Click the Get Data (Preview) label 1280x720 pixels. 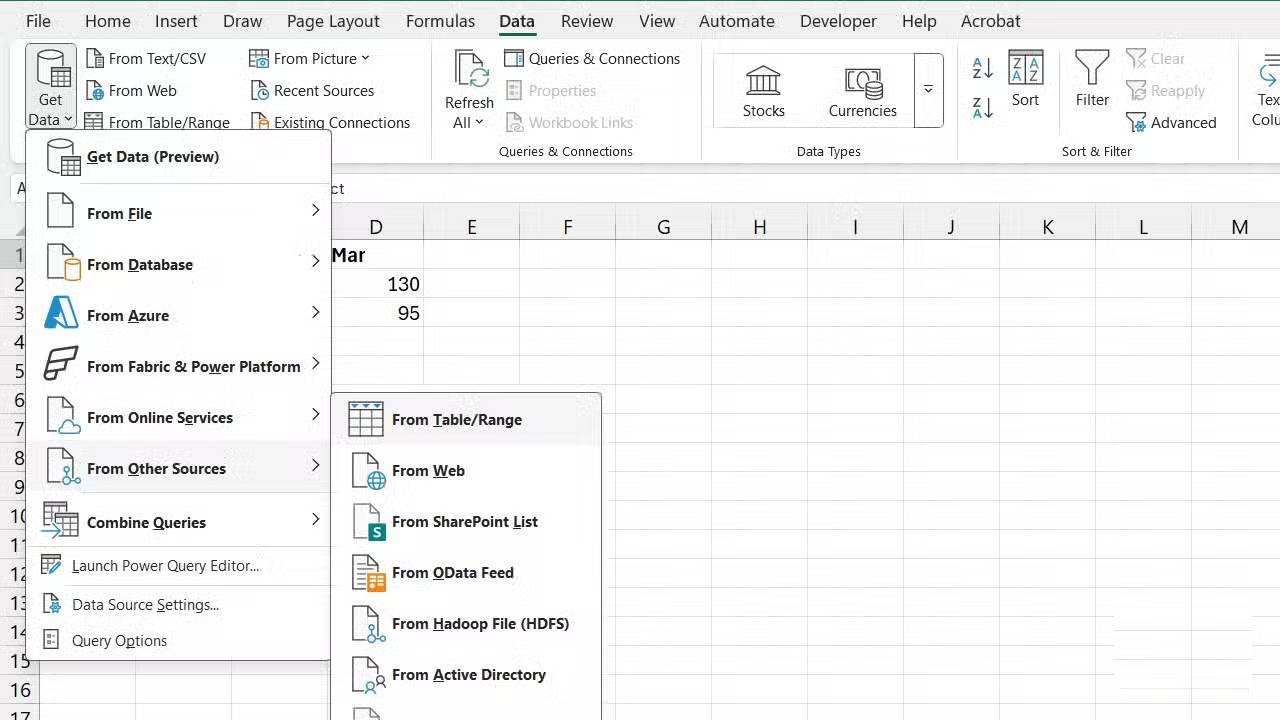click(153, 157)
